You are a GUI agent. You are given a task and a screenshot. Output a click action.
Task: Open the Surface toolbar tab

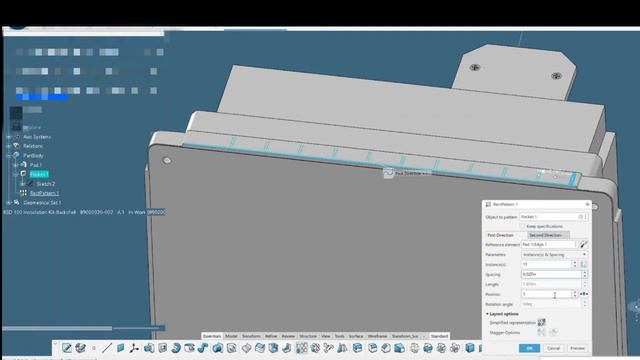(356, 336)
